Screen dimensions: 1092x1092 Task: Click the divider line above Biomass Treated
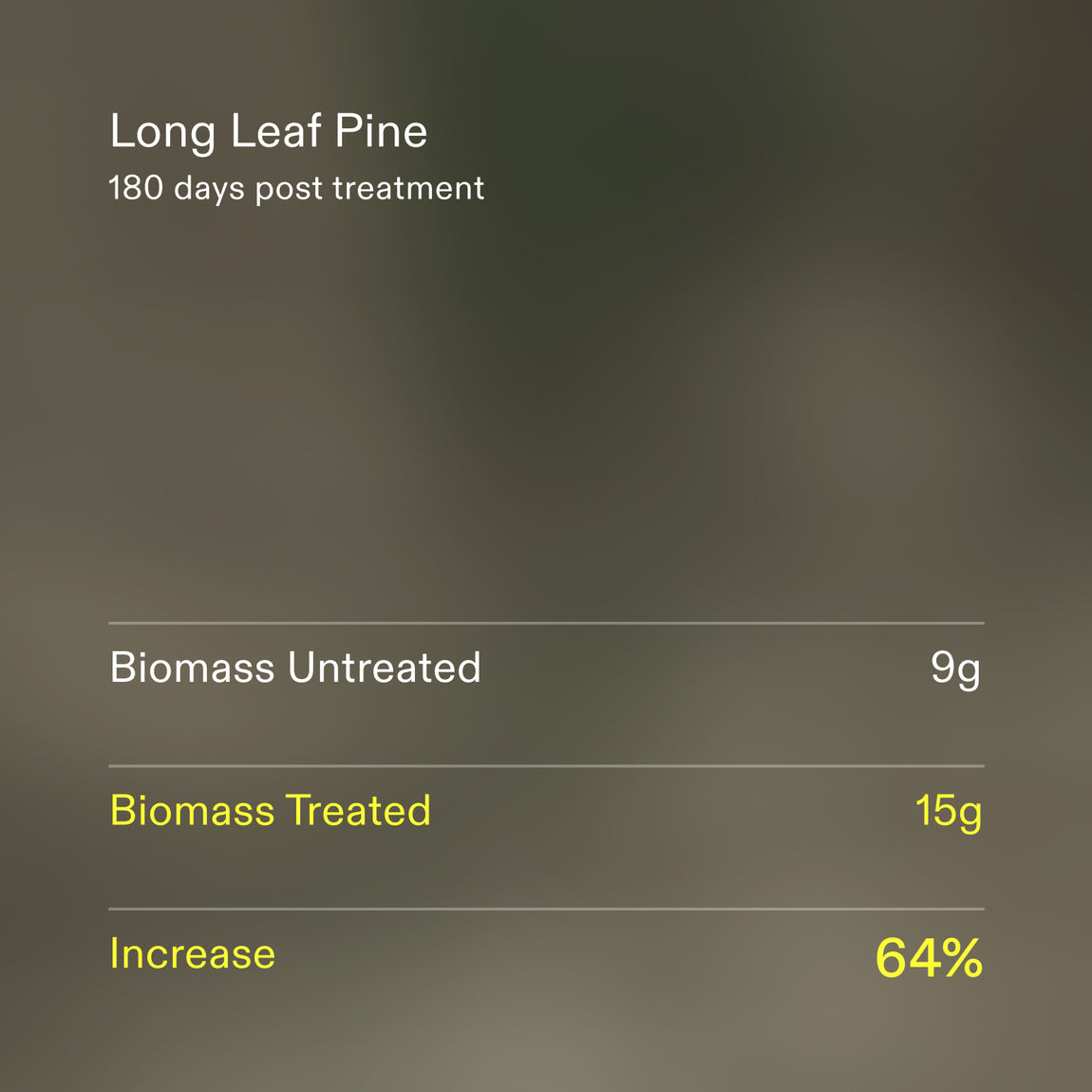pyautogui.click(x=546, y=765)
